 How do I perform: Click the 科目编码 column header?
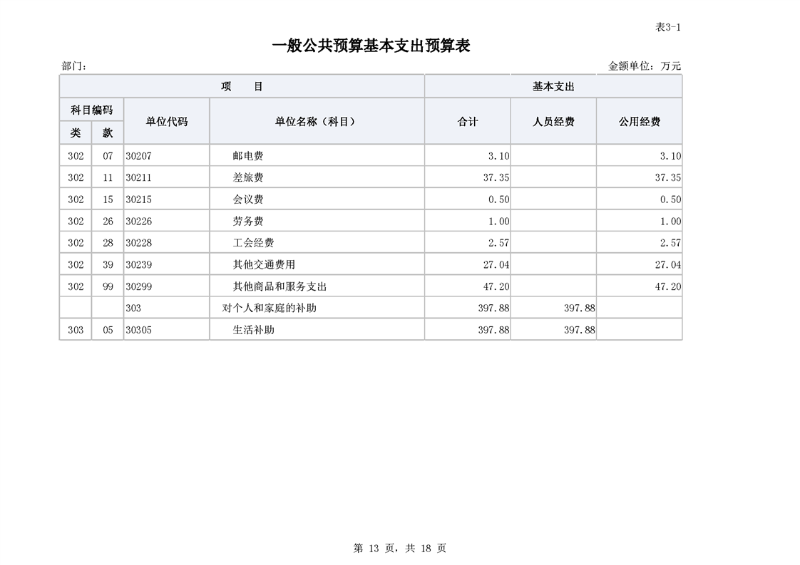point(91,110)
